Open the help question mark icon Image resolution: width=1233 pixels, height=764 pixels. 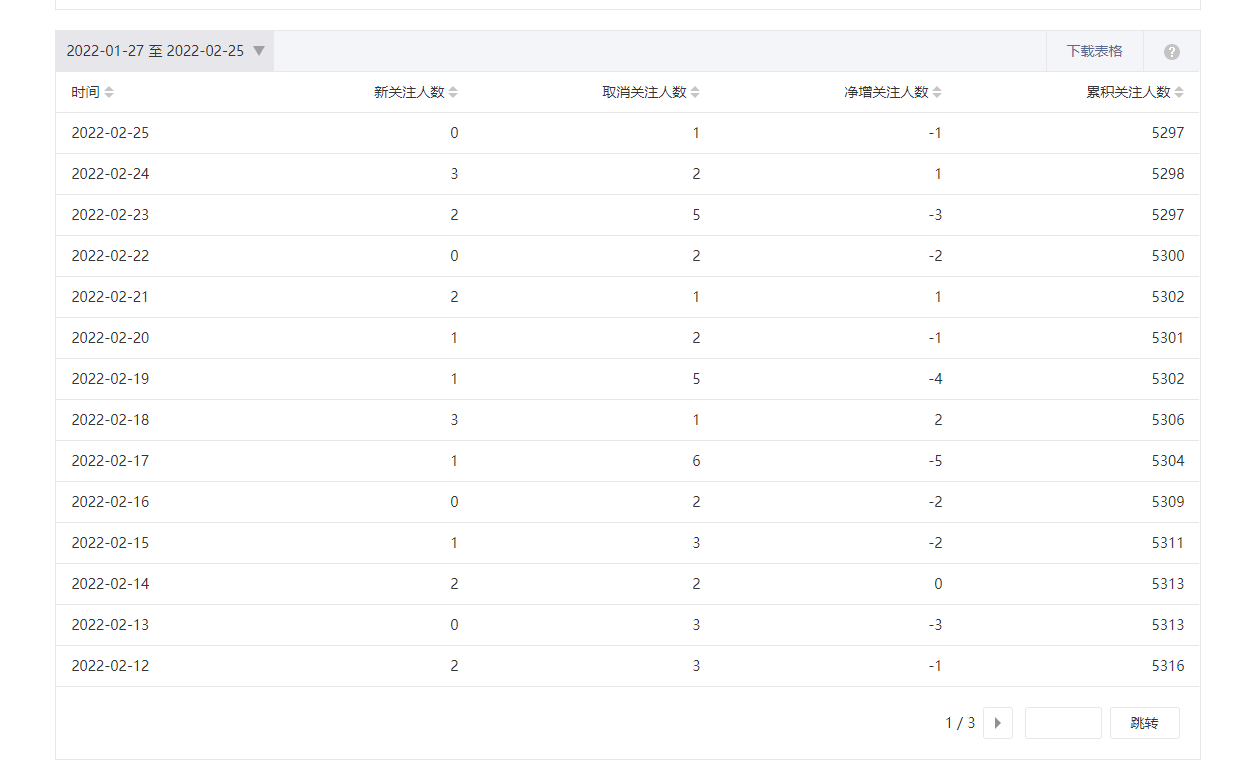click(x=1171, y=52)
